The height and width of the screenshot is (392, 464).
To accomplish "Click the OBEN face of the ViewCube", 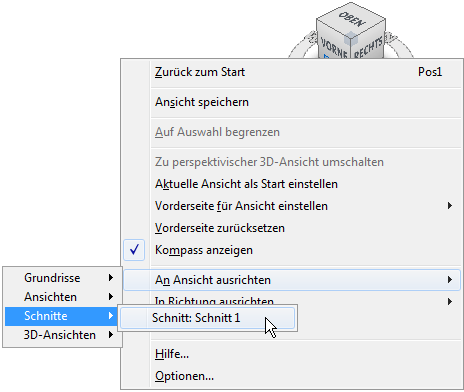I will 351,19.
